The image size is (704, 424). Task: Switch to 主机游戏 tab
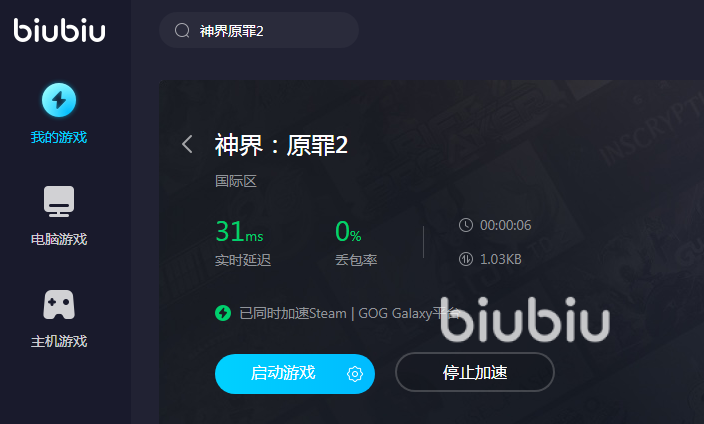pyautogui.click(x=59, y=341)
